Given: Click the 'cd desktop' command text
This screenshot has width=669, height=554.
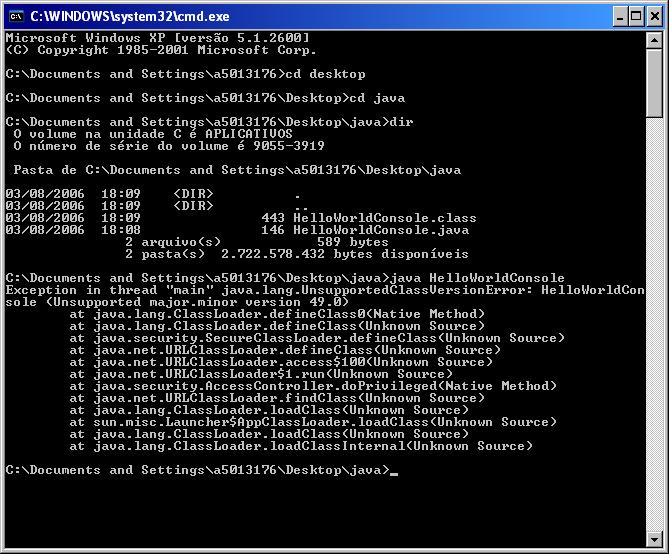Looking at the screenshot, I should (325, 74).
